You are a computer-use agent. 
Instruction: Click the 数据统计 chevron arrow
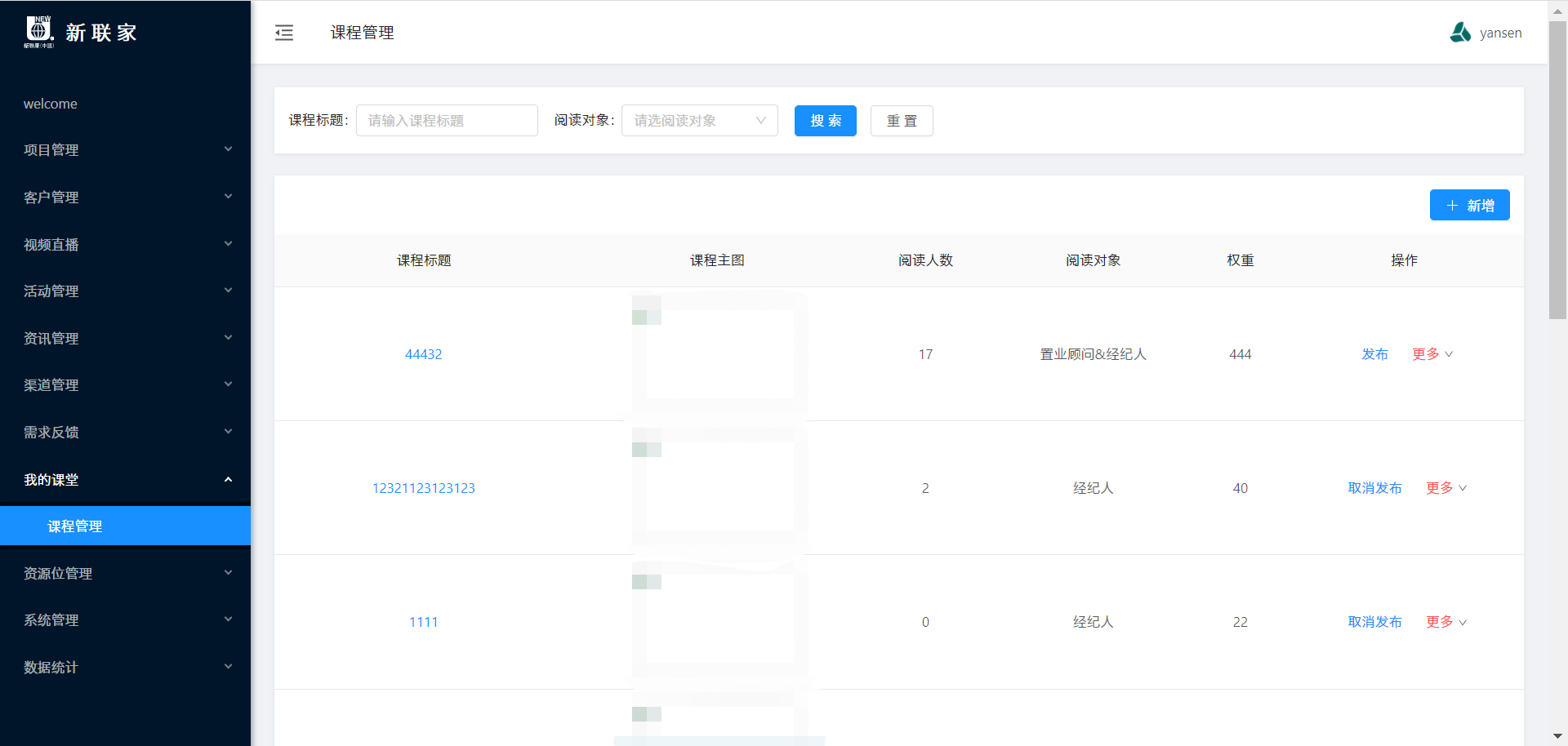(x=229, y=667)
